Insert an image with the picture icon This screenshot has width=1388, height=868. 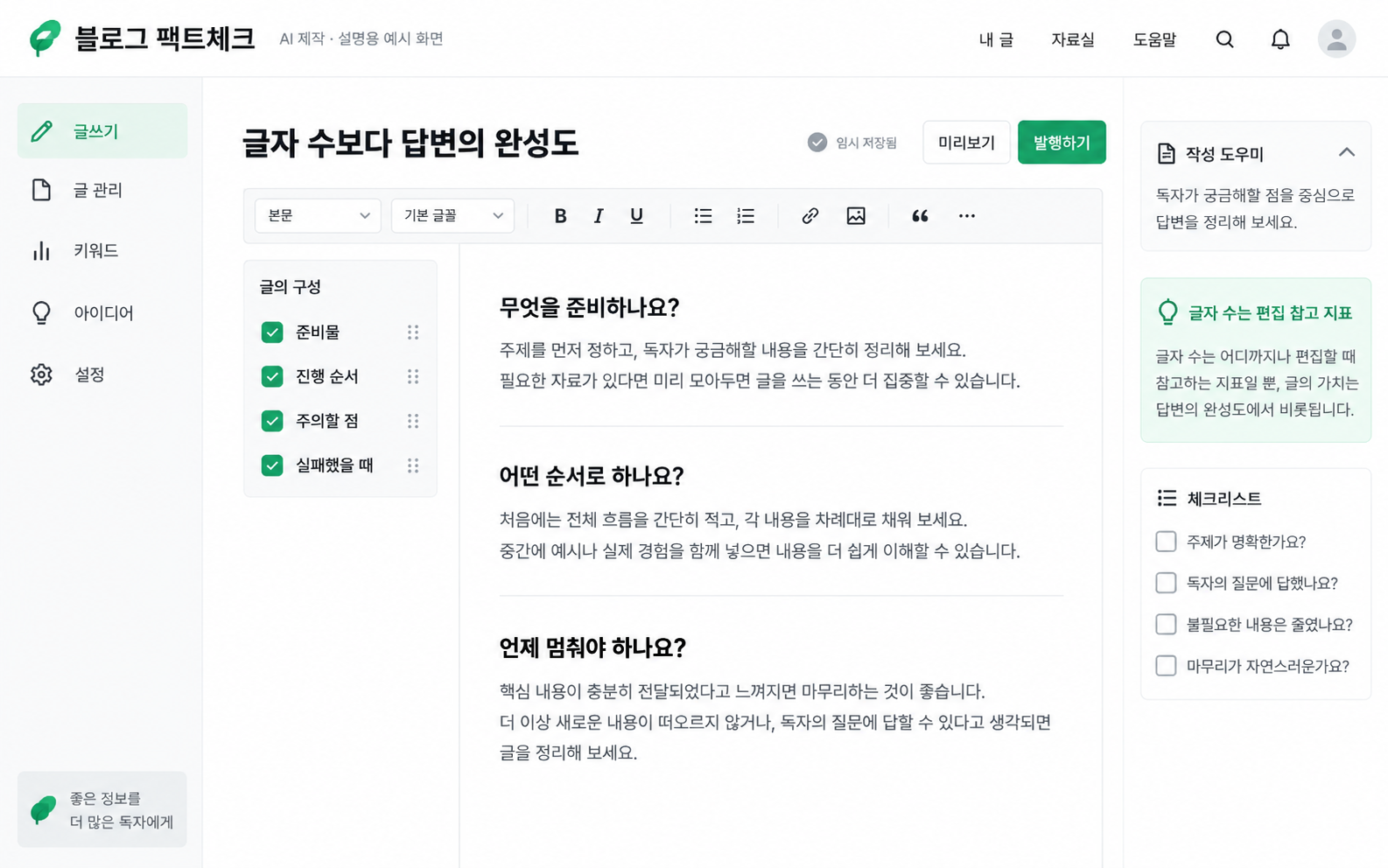856,215
